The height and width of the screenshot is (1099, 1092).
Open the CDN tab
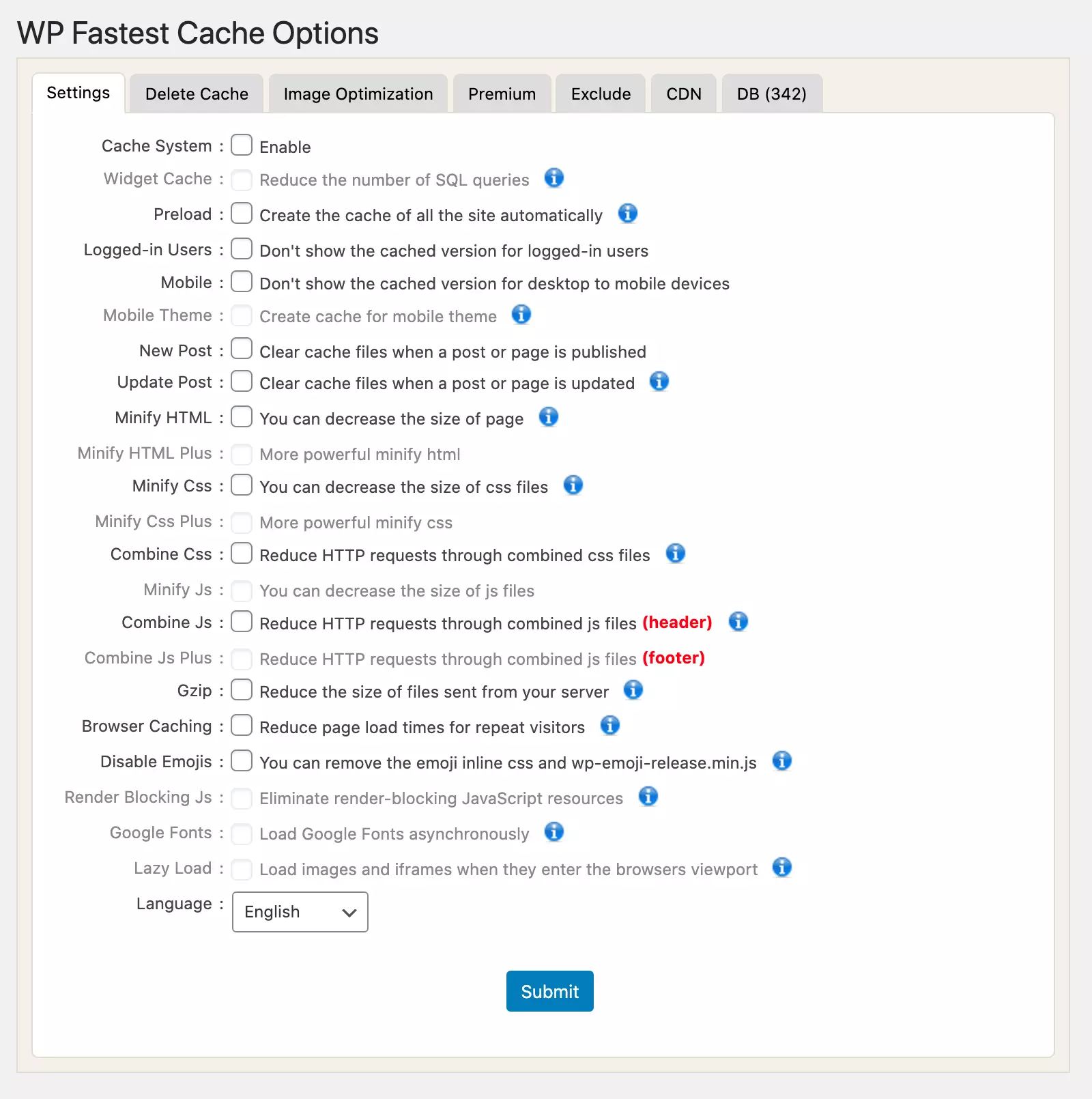[684, 94]
